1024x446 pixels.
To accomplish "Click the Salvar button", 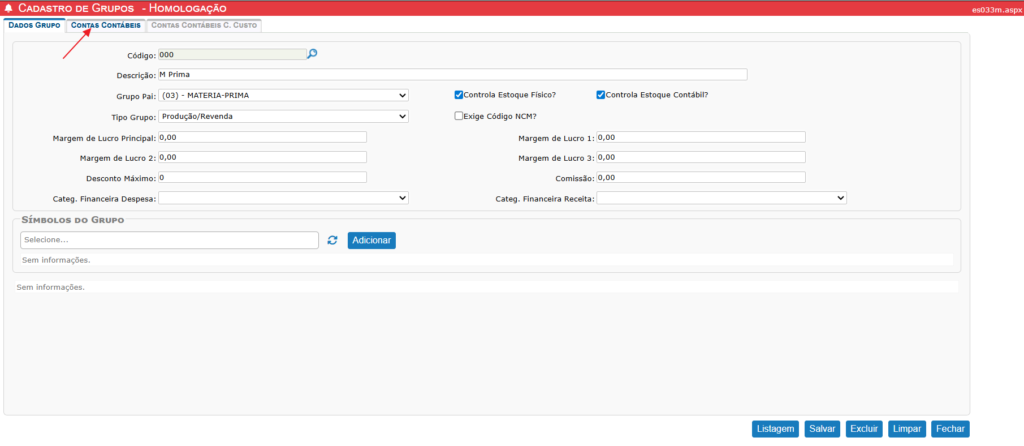I will pos(822,428).
